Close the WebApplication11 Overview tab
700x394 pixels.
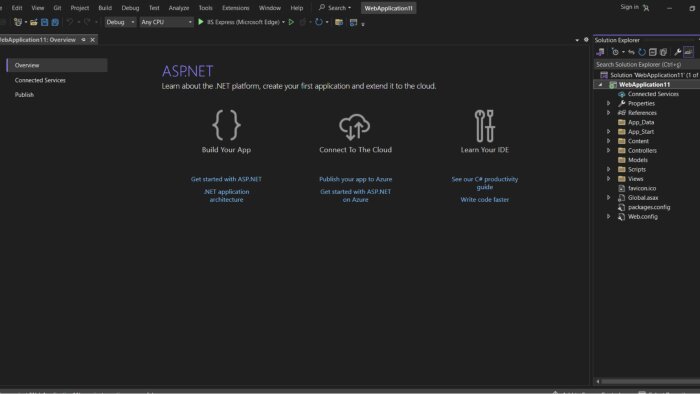pos(92,40)
